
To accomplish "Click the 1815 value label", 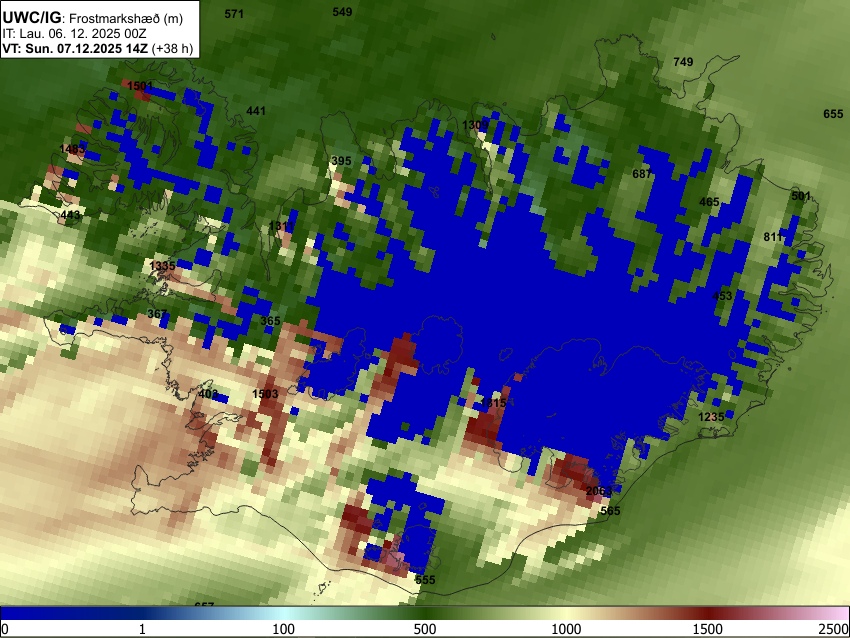I will [493, 403].
